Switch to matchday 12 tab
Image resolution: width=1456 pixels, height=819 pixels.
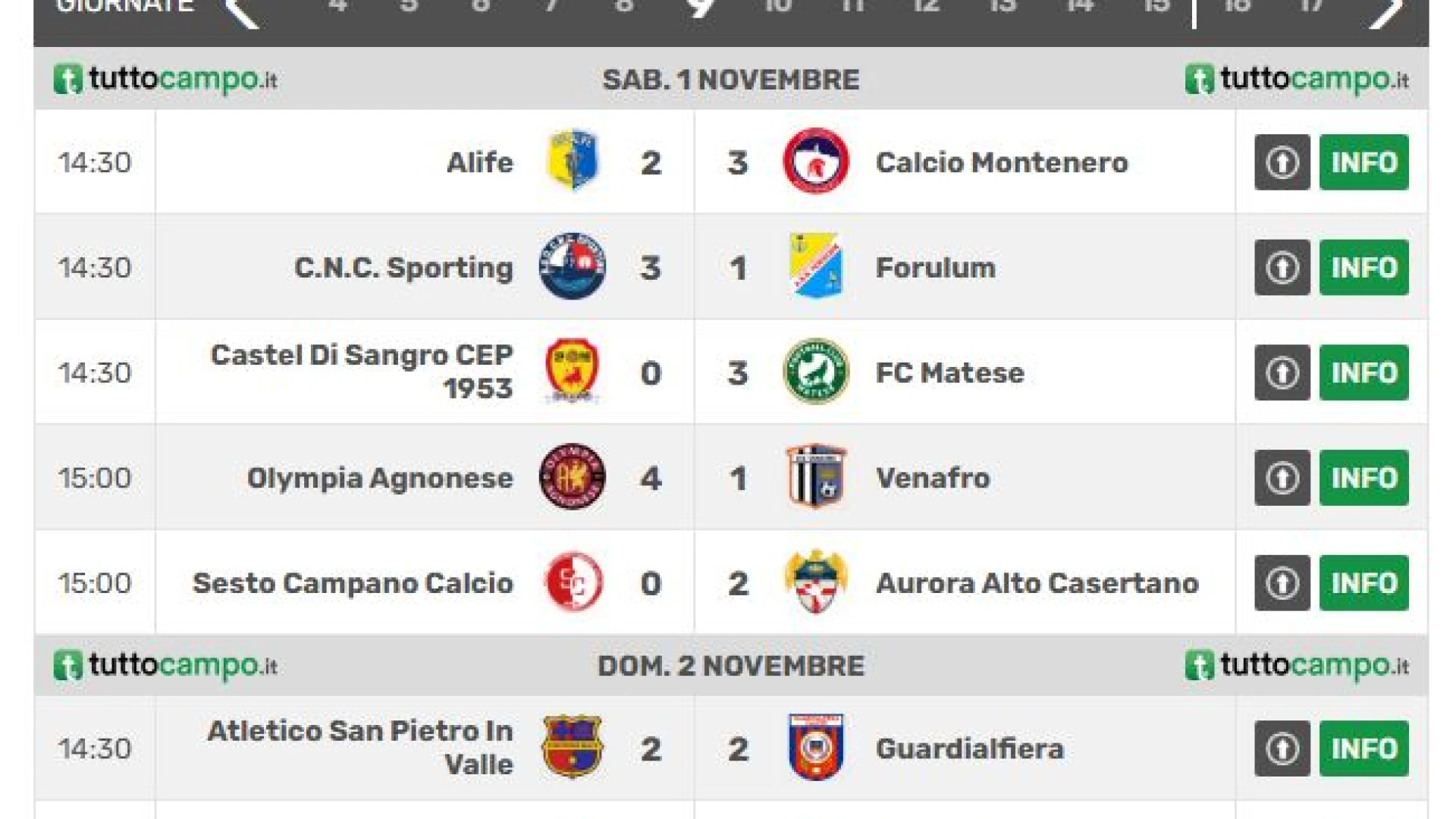926,6
